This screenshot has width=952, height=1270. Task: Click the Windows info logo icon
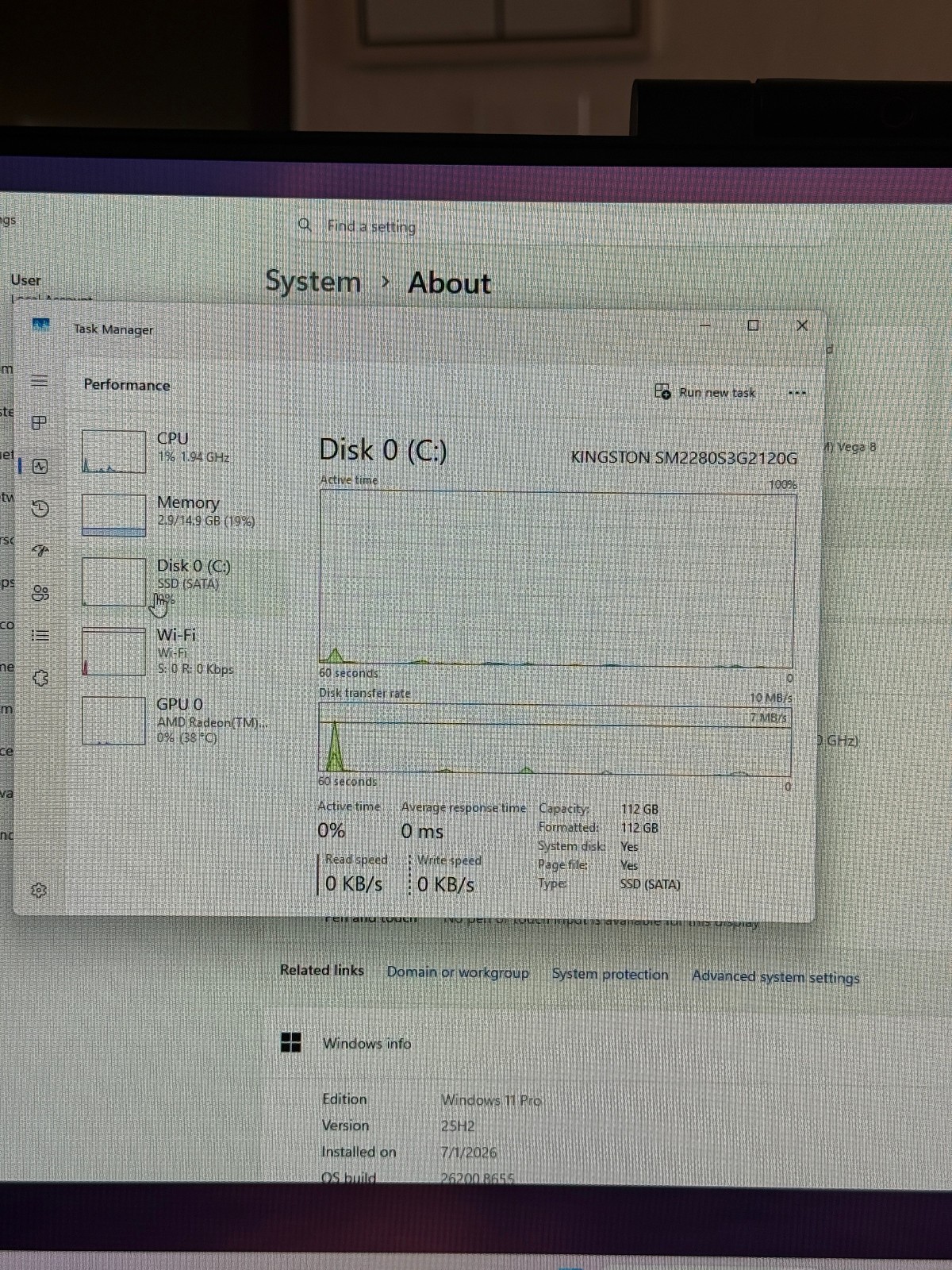pos(291,1042)
